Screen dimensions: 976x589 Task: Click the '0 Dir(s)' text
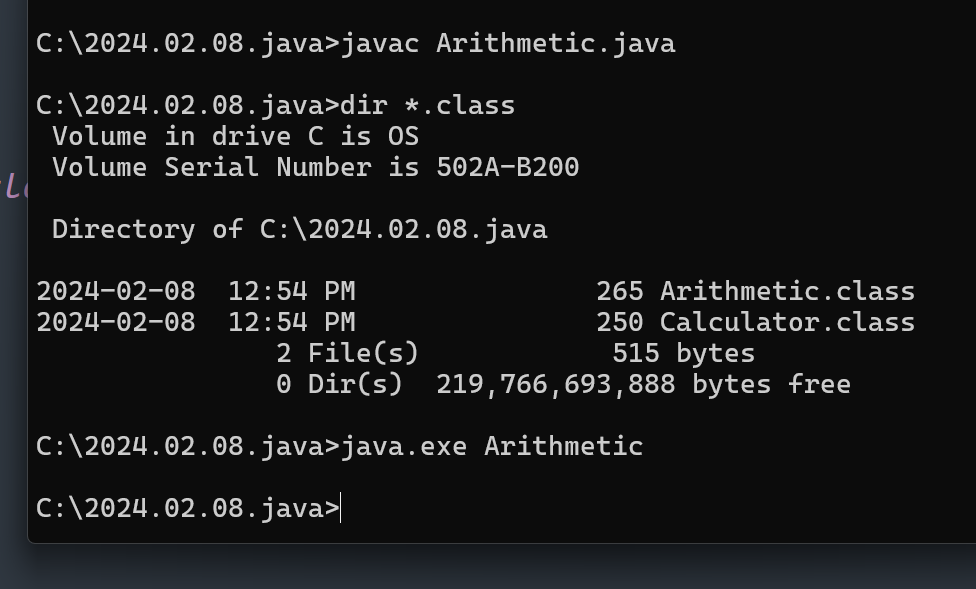pos(339,385)
